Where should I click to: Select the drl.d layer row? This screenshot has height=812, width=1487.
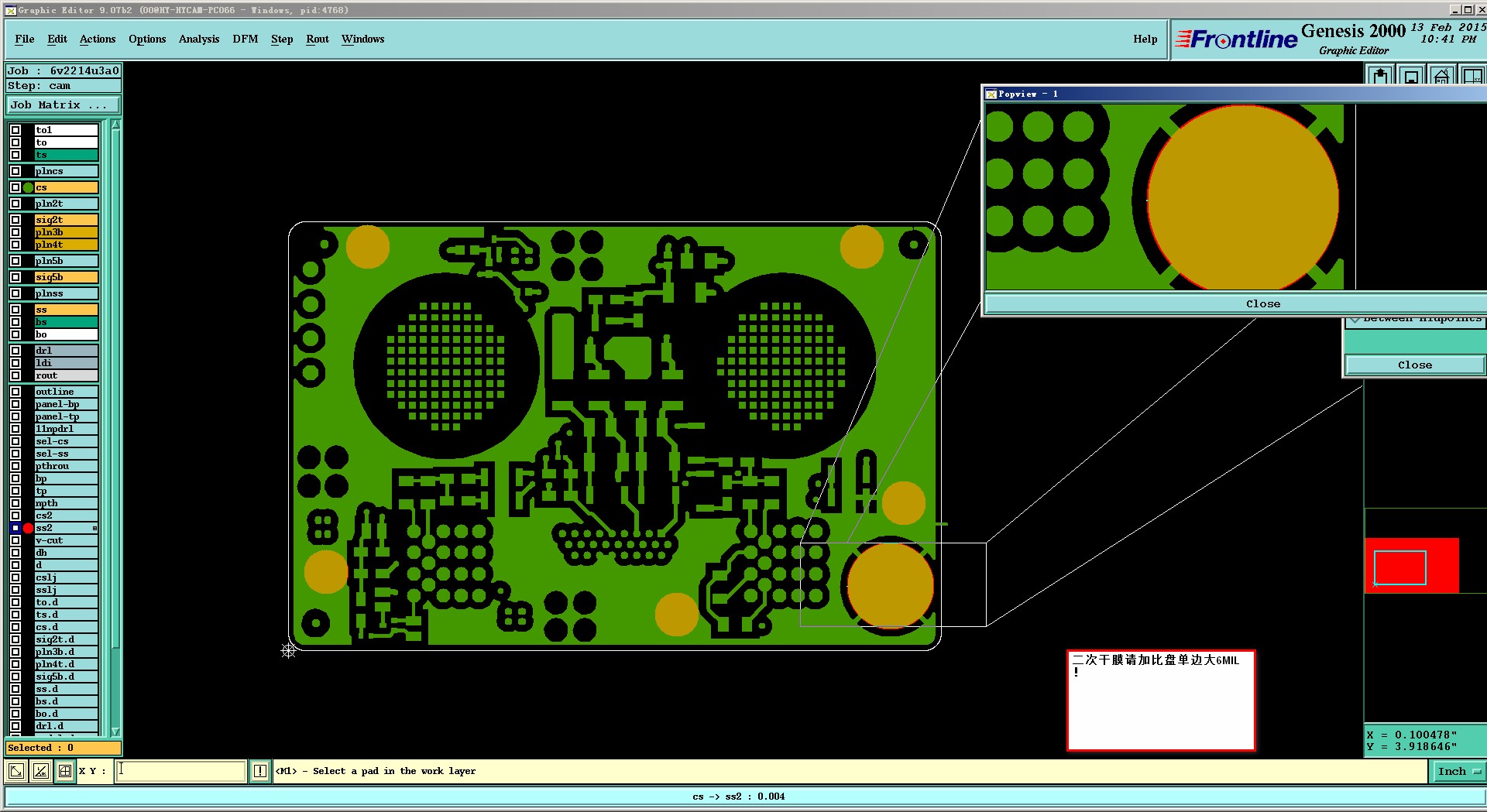[x=66, y=726]
